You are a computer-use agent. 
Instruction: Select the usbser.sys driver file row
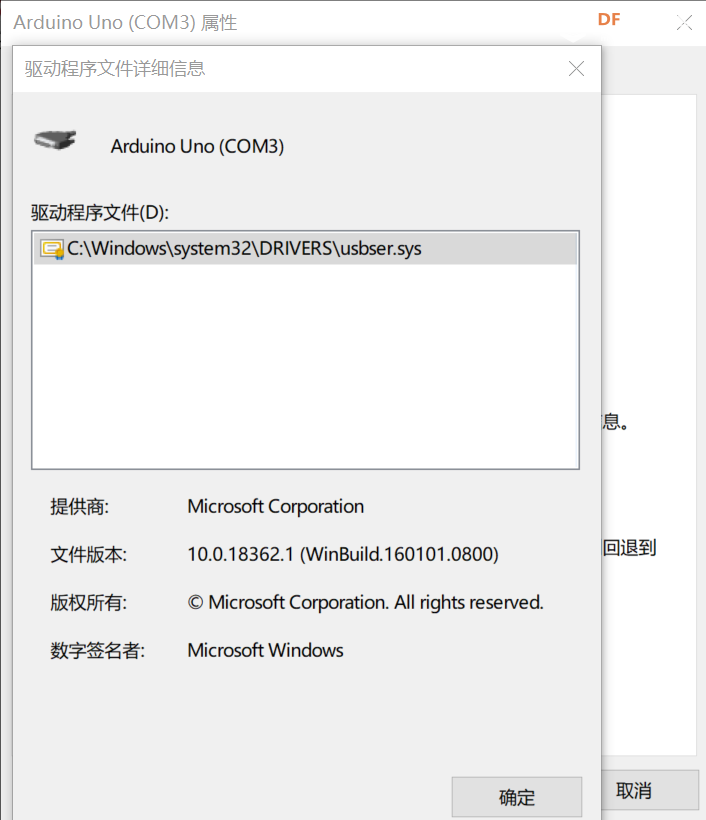point(305,248)
